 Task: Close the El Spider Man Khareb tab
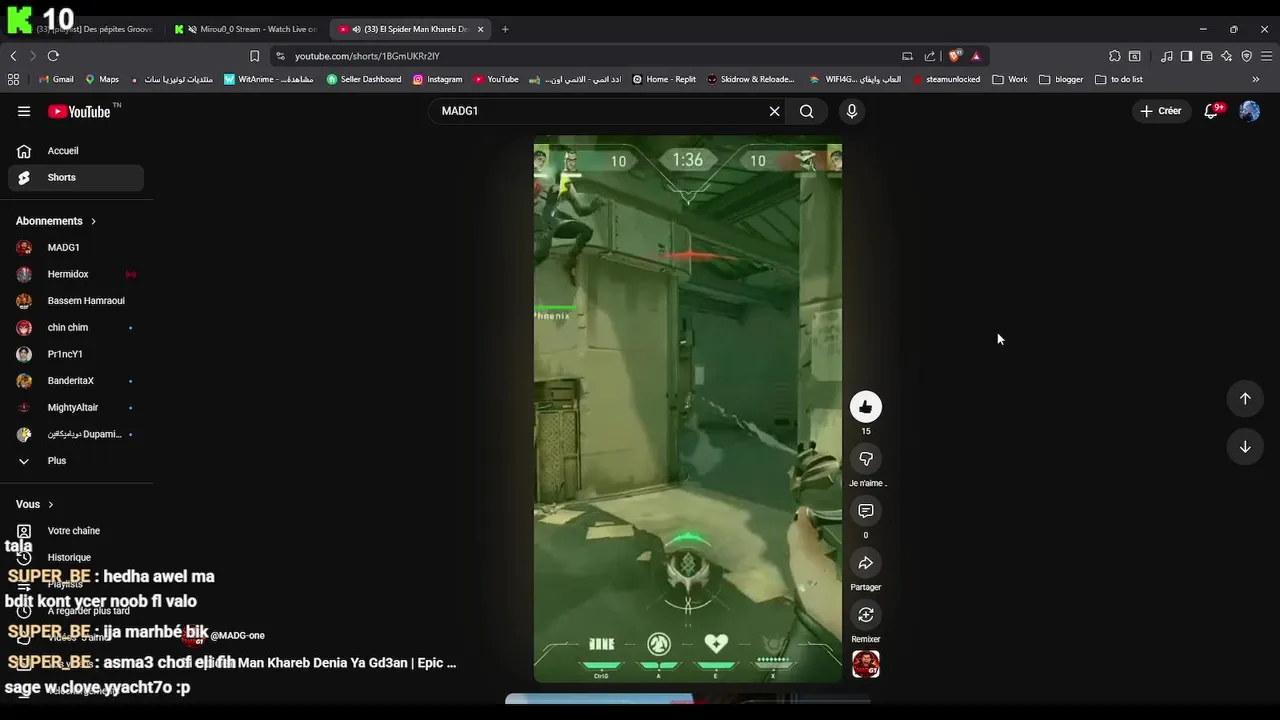click(x=480, y=29)
